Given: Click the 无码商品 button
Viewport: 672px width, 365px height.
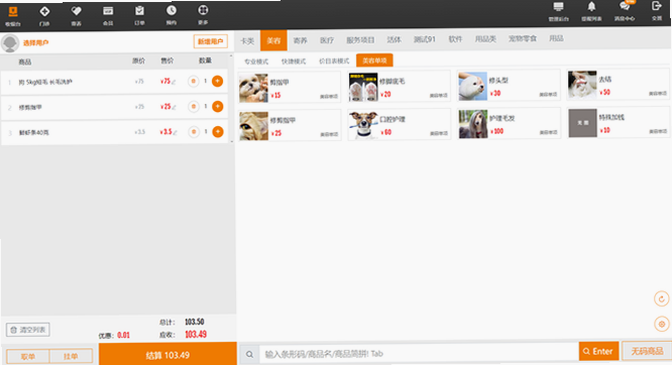Looking at the screenshot, I should (x=647, y=351).
